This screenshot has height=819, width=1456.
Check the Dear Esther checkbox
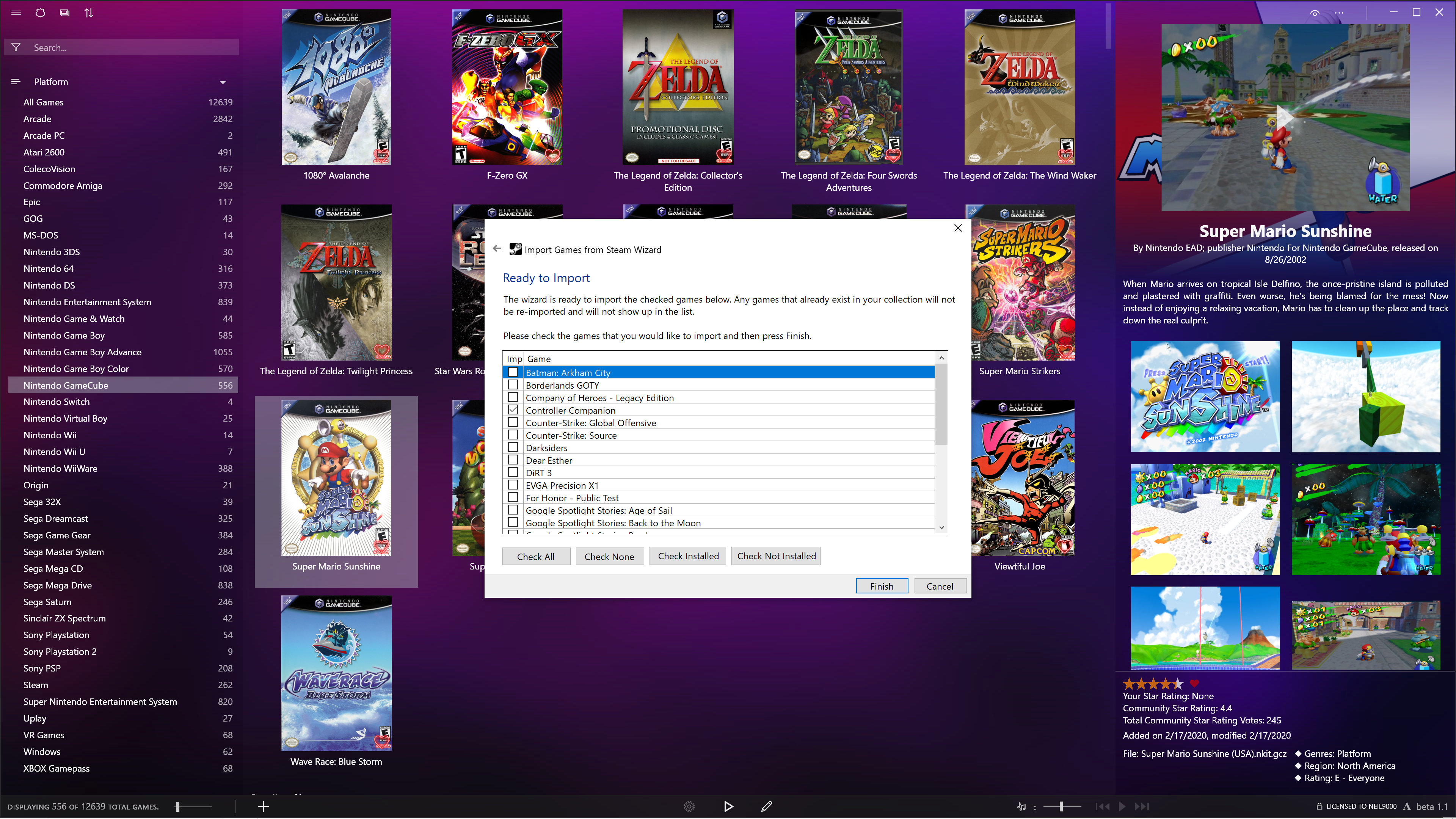click(x=513, y=460)
